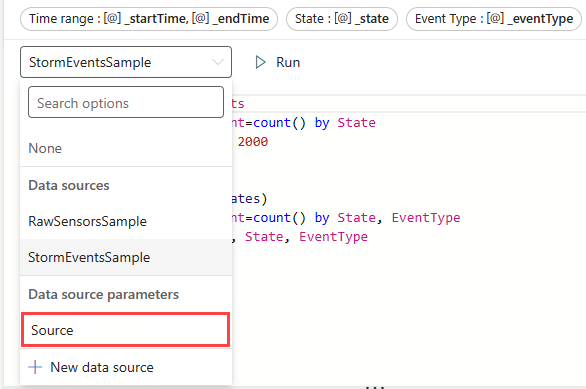Open the State parameter pill
The image size is (586, 389).
coord(342,19)
